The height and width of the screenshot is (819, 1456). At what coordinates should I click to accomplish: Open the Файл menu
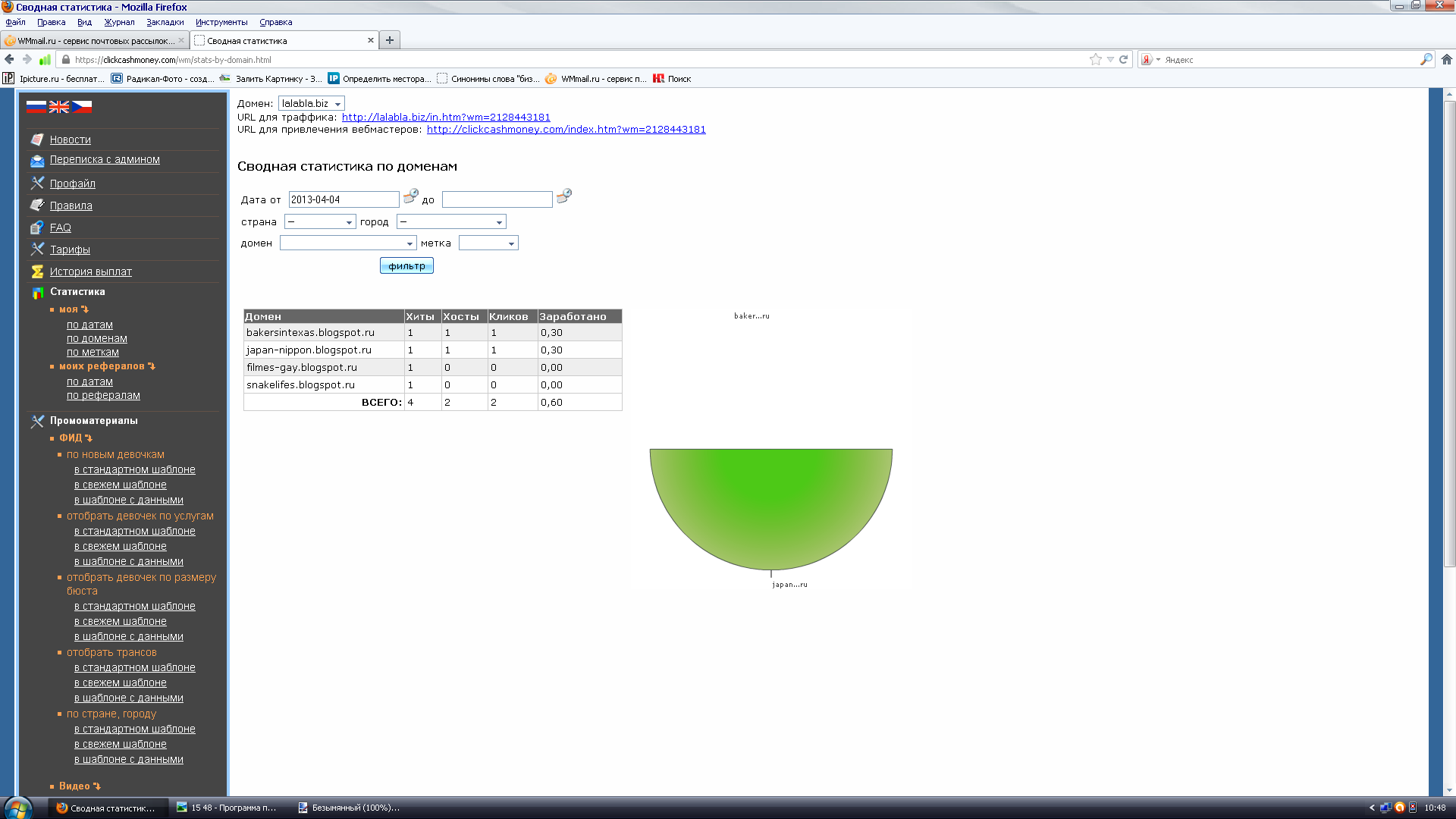(15, 22)
